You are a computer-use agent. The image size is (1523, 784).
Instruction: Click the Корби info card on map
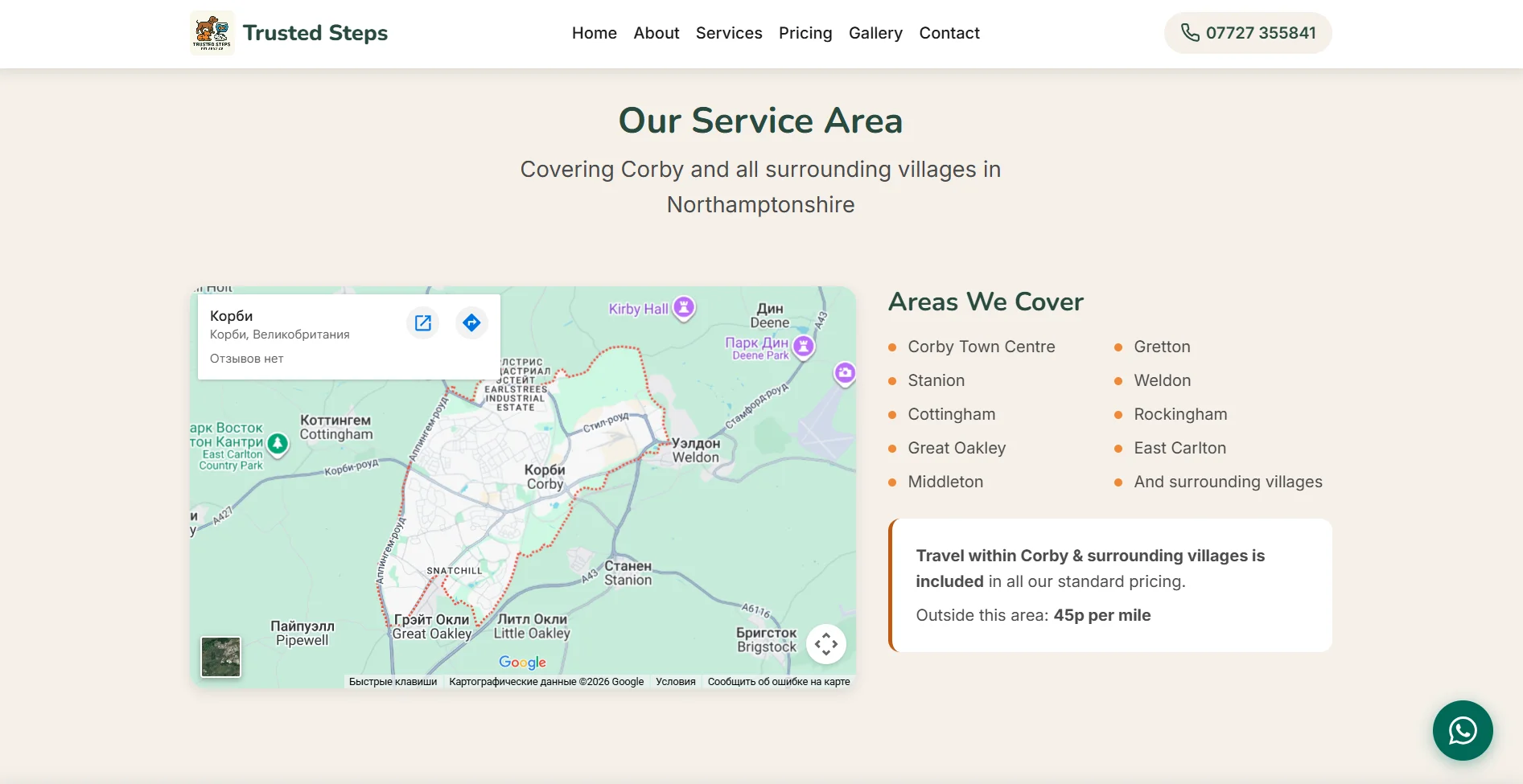280,334
